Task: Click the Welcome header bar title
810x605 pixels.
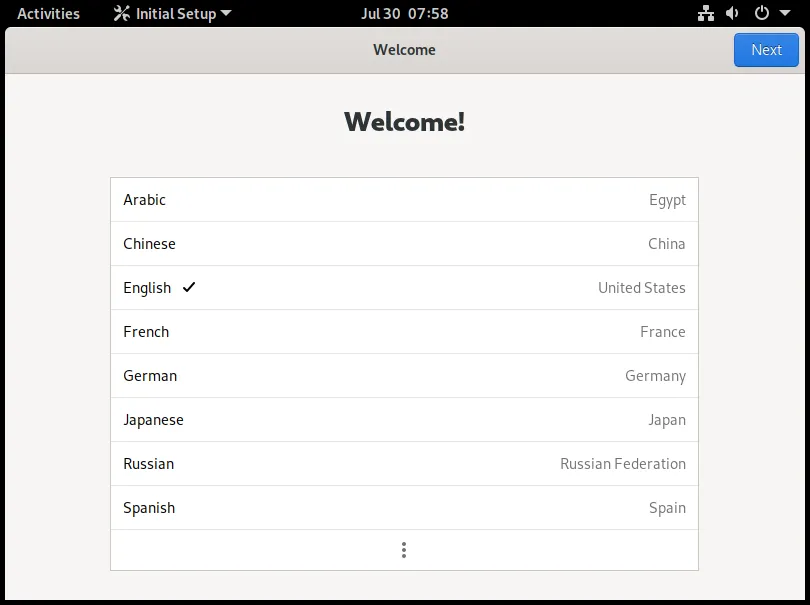Action: coord(404,50)
